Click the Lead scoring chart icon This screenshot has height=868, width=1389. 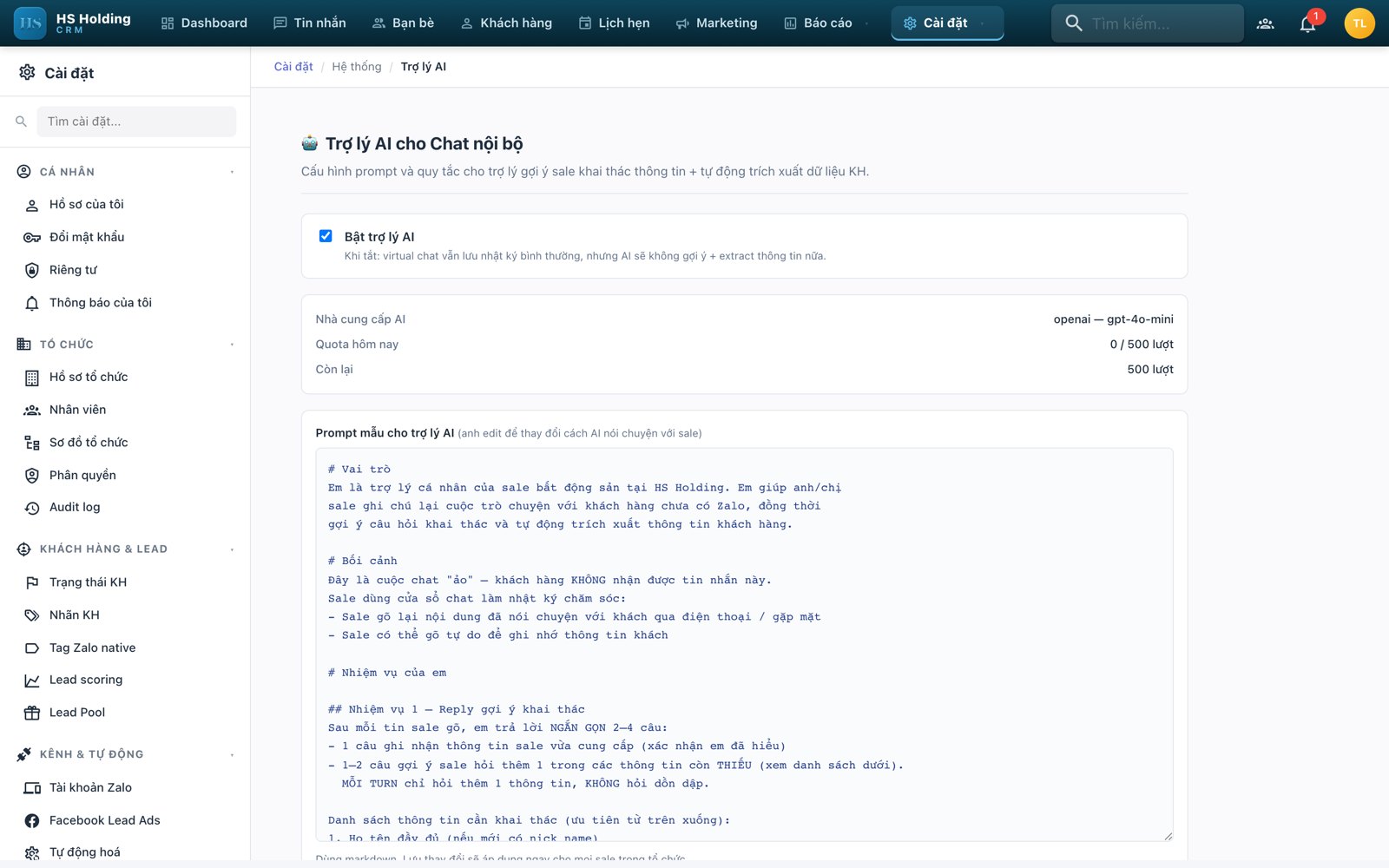tap(32, 681)
